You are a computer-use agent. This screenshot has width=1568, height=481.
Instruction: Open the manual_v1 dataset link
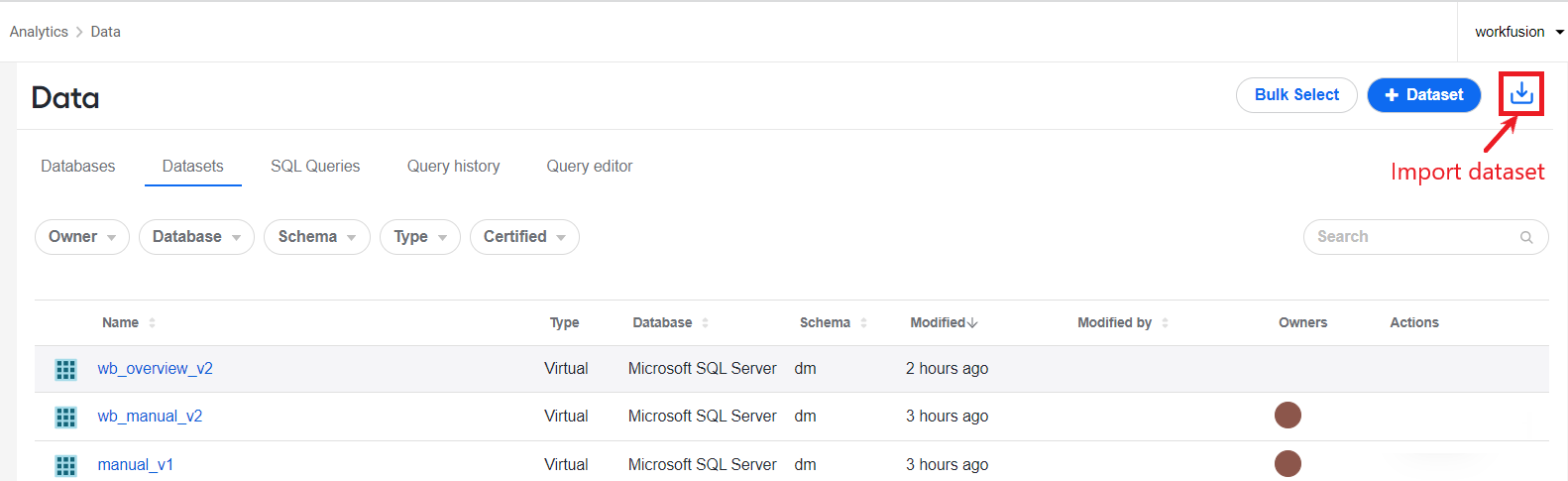[x=136, y=465]
